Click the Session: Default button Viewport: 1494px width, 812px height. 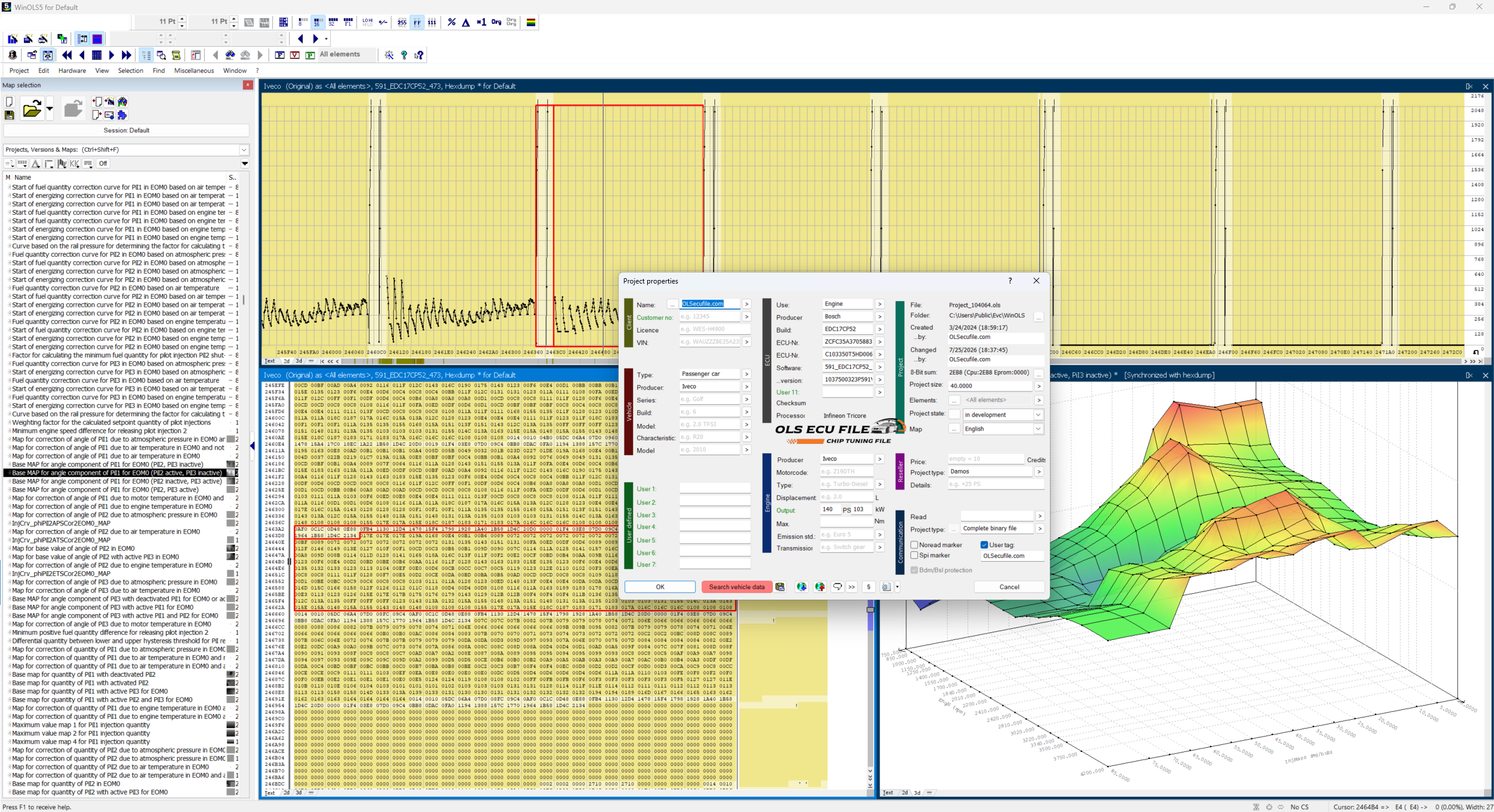[127, 131]
